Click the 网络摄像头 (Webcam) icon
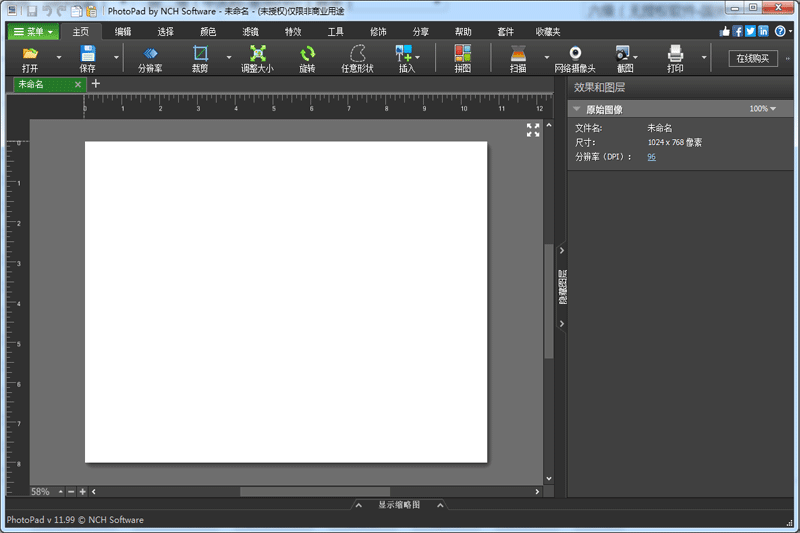Viewport: 800px width, 533px height. 575,54
